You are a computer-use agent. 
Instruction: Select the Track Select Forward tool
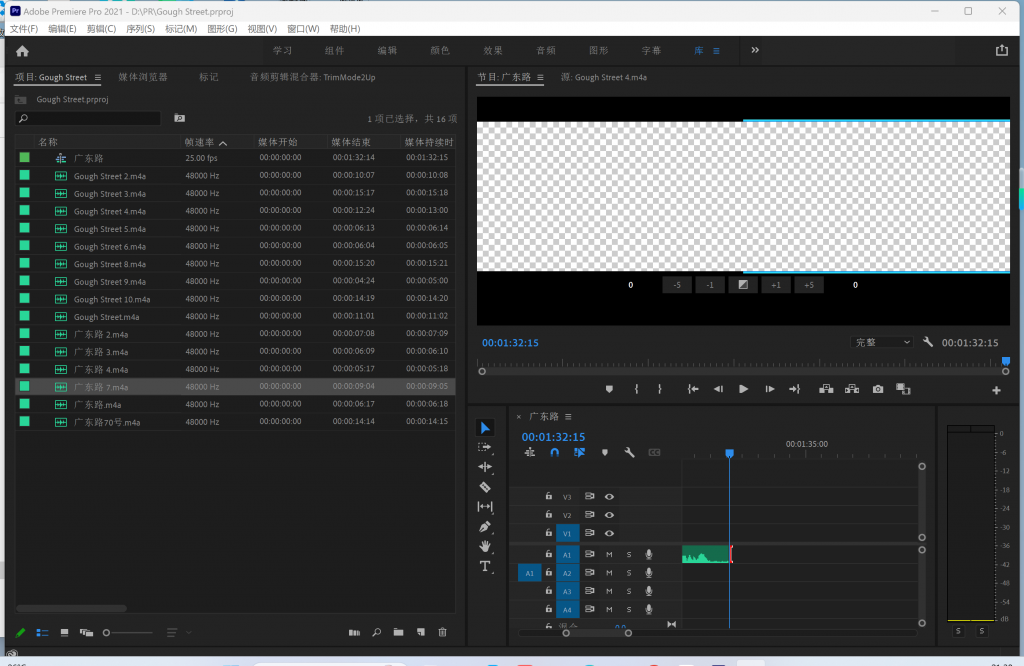(x=485, y=447)
